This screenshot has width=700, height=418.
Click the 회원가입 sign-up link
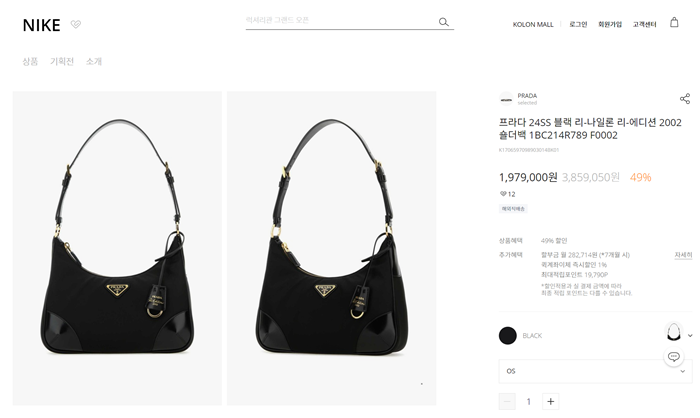pyautogui.click(x=610, y=25)
